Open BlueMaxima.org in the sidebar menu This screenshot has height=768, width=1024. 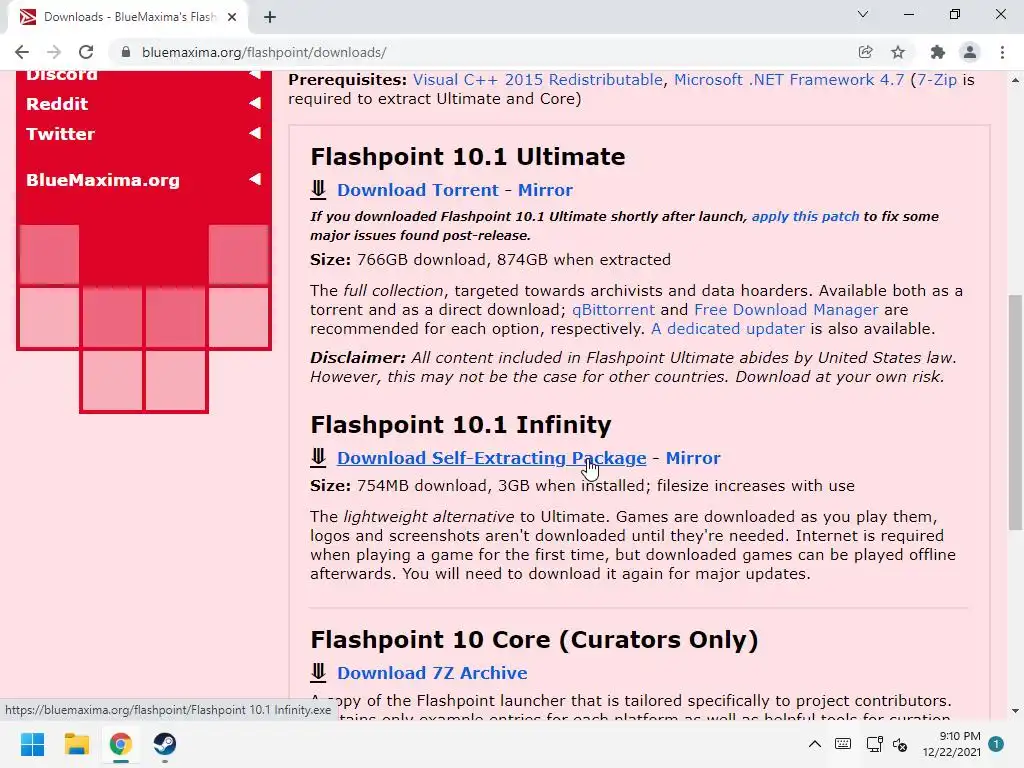(x=103, y=180)
